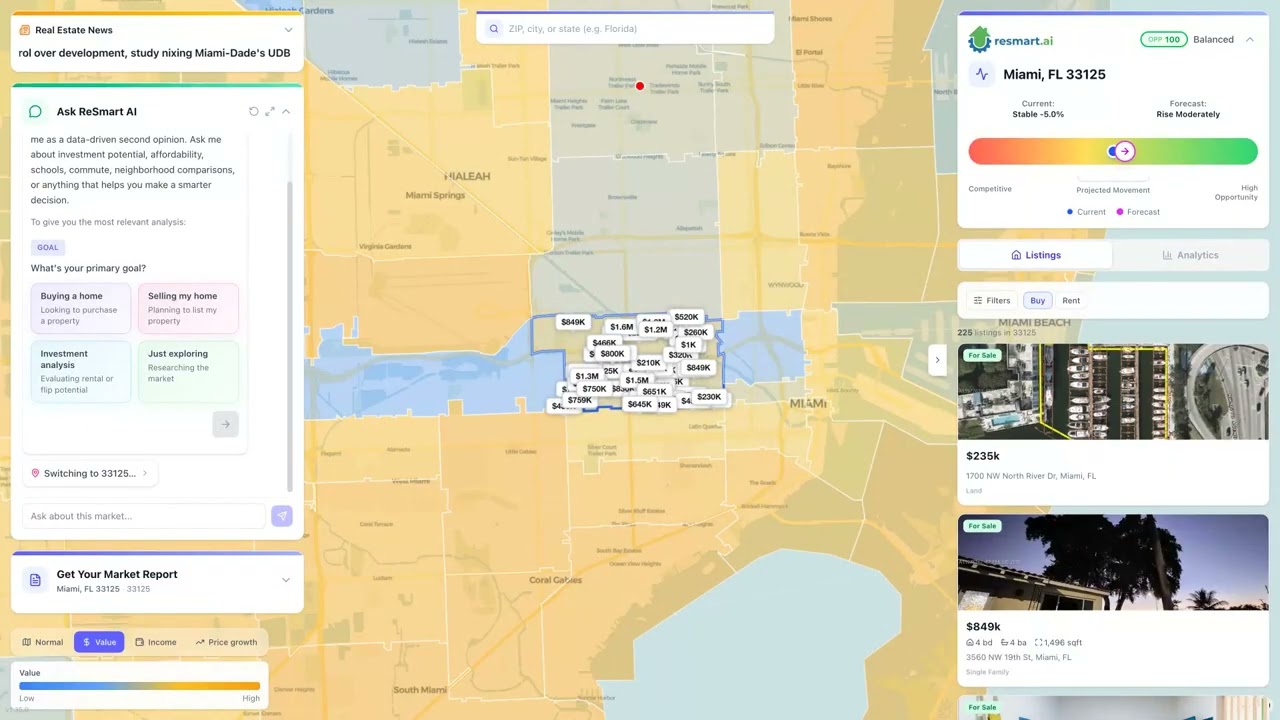
Task: Select the $230K map price marker
Action: click(708, 397)
